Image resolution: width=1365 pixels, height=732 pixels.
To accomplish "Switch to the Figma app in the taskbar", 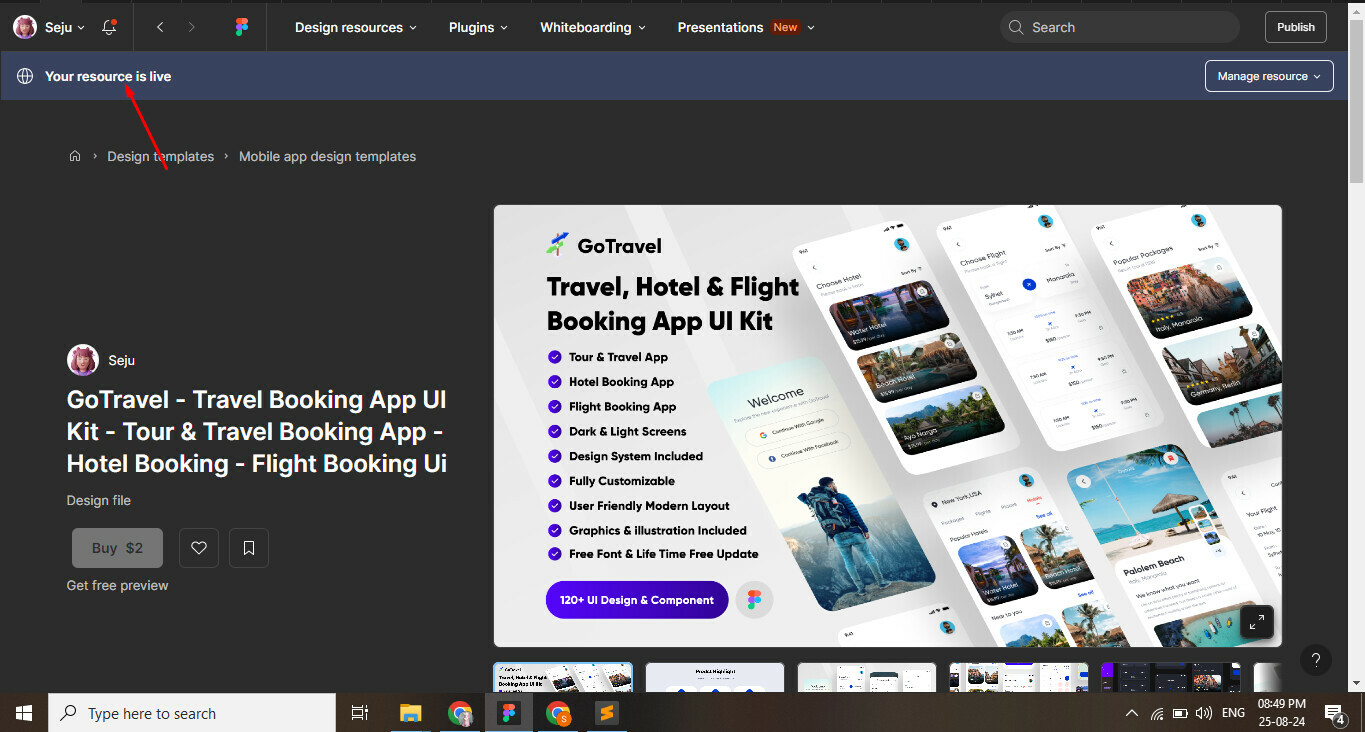I will (509, 713).
